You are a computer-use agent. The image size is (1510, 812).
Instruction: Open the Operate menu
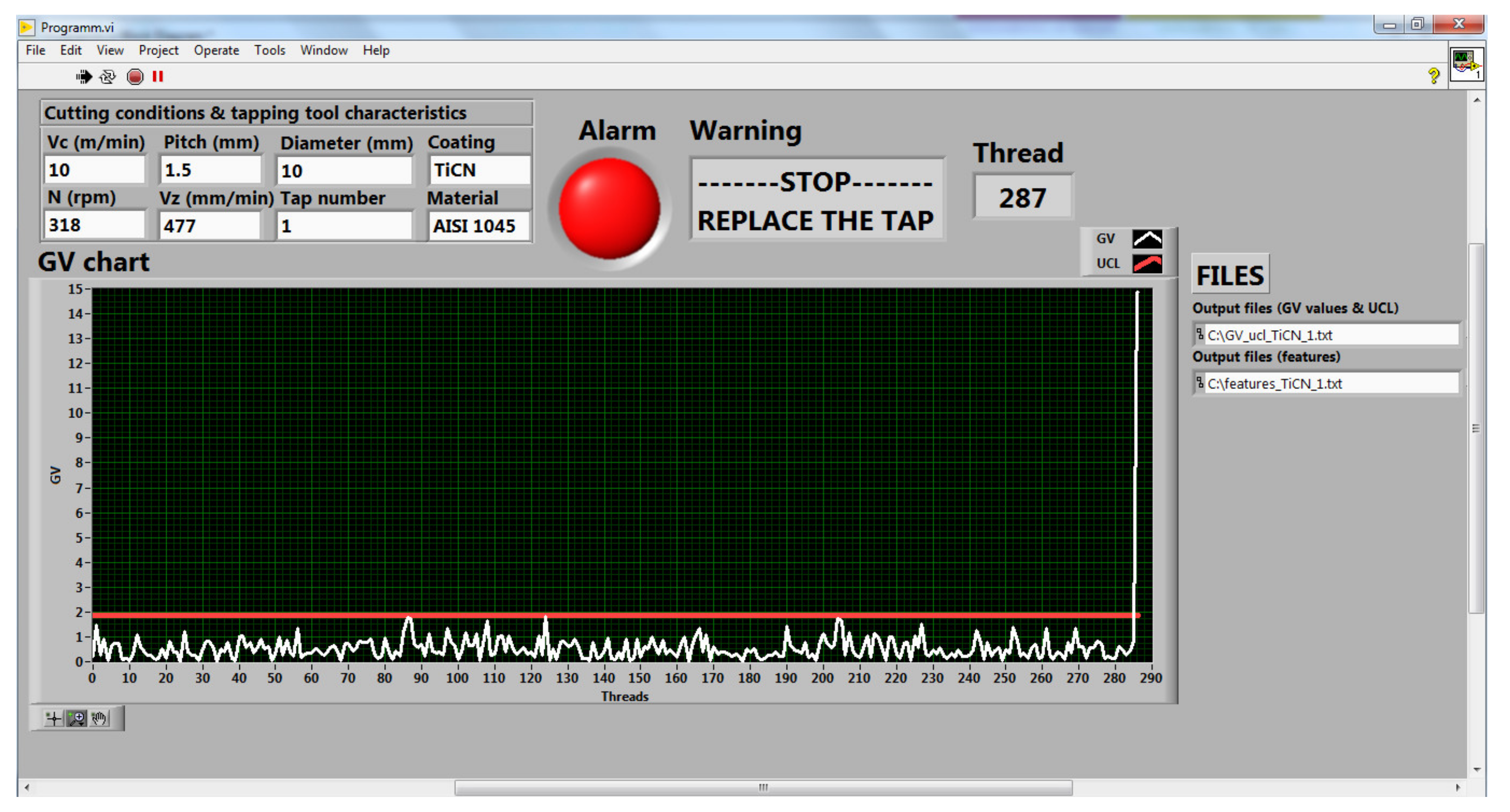[x=217, y=50]
